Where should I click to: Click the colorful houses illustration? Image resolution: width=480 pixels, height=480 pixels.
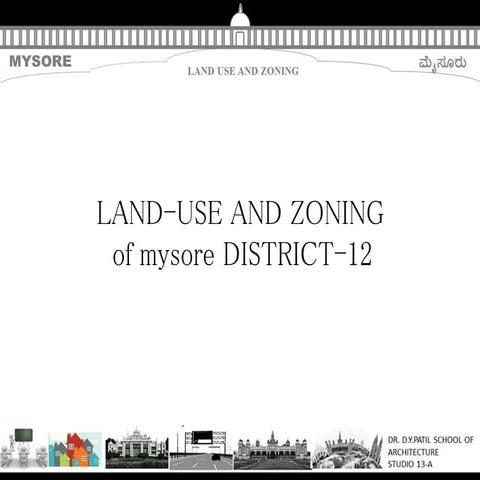pyautogui.click(x=75, y=450)
